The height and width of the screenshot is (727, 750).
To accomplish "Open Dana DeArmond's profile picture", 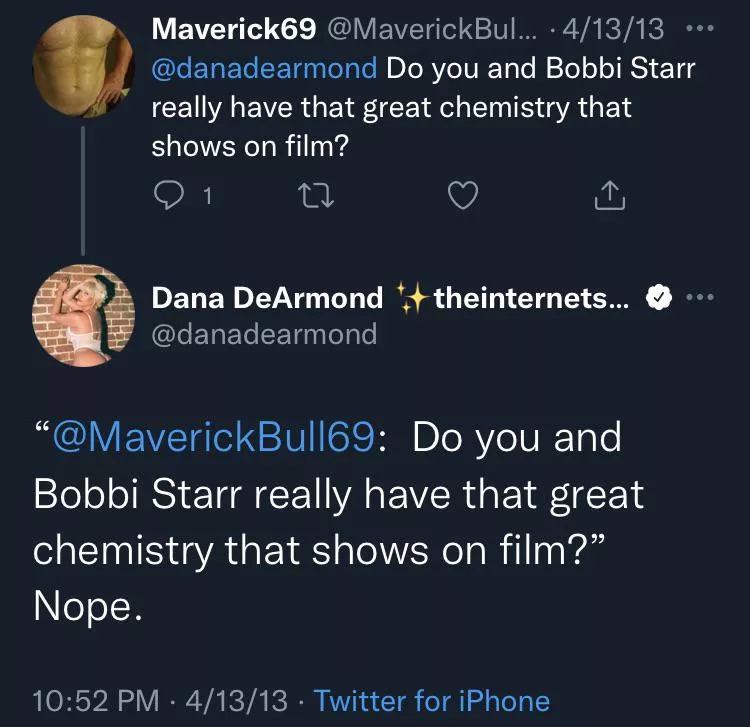I will [x=85, y=317].
